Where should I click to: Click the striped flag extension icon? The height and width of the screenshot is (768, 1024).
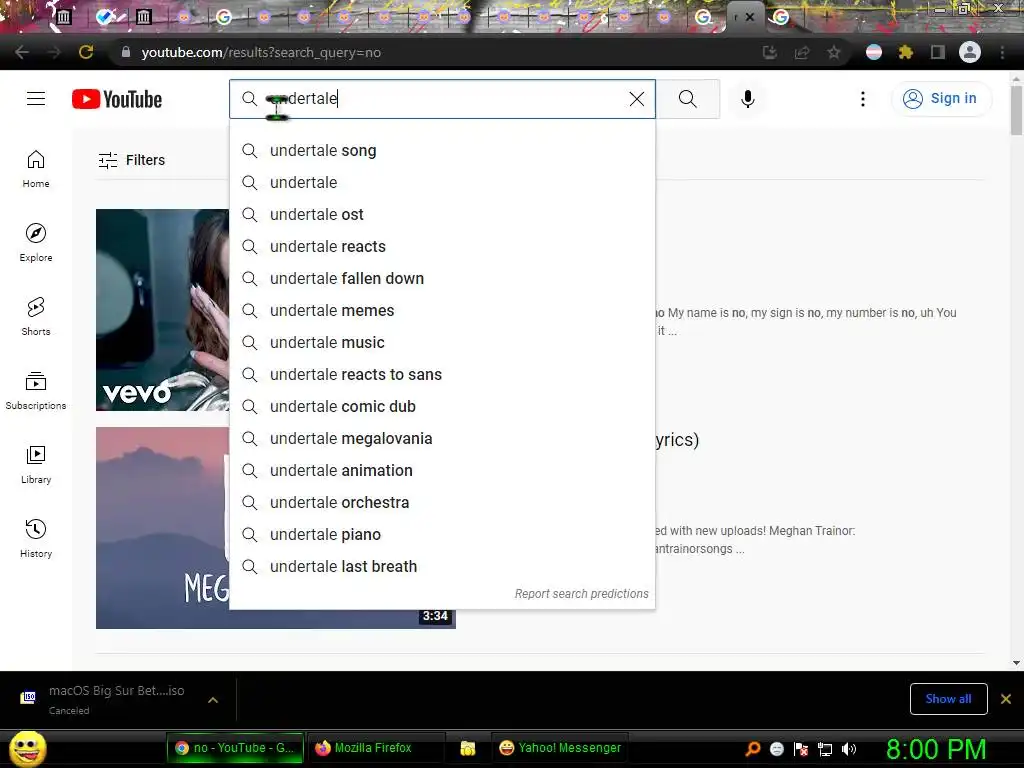click(x=874, y=52)
